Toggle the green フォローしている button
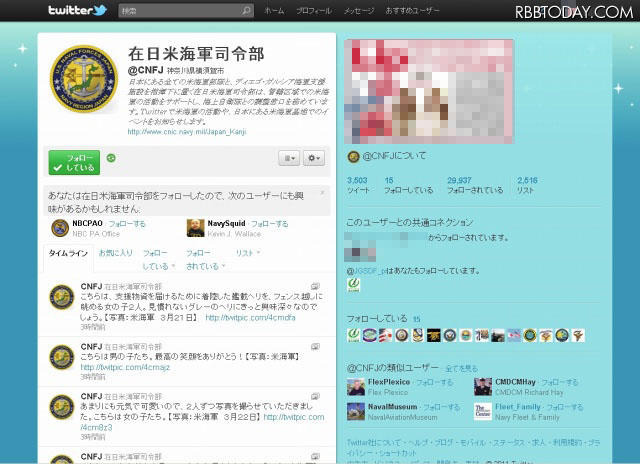The height and width of the screenshot is (464, 640). [74, 162]
